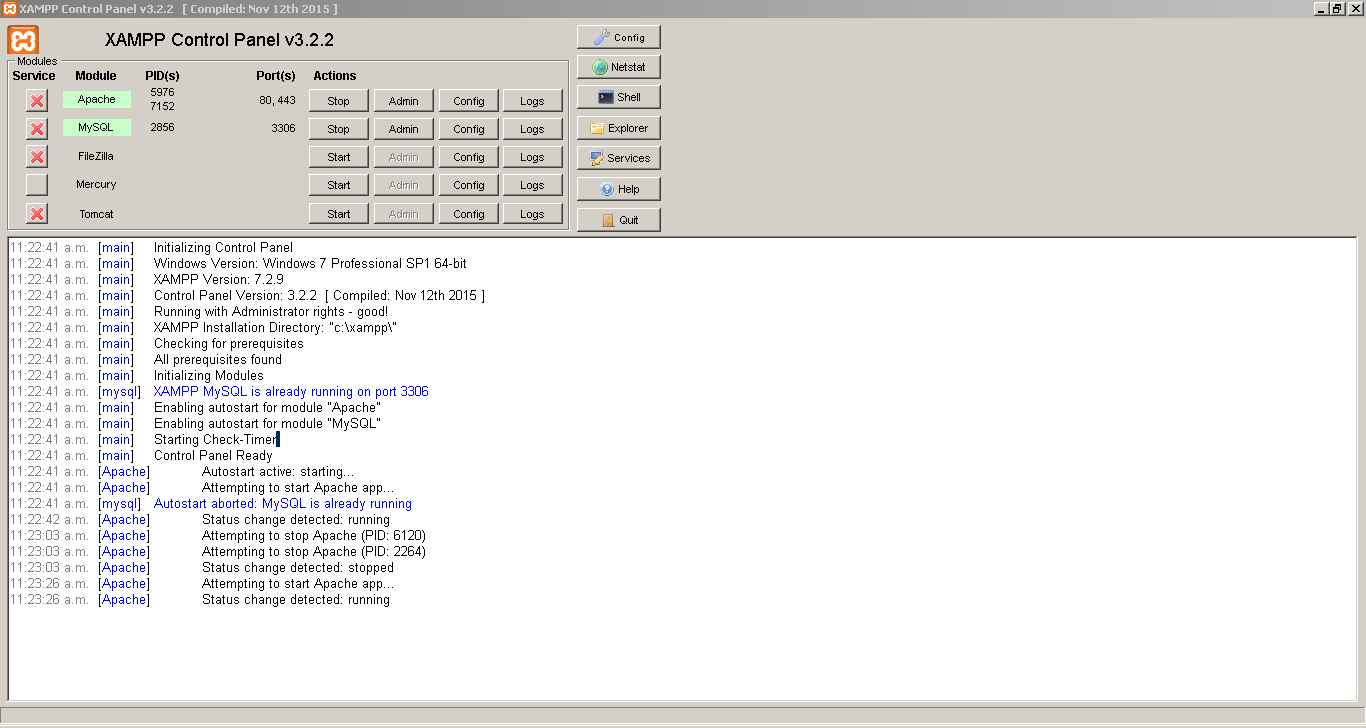Screen dimensions: 1366x728
Task: Click the green MySQL module label
Action: coord(97,127)
